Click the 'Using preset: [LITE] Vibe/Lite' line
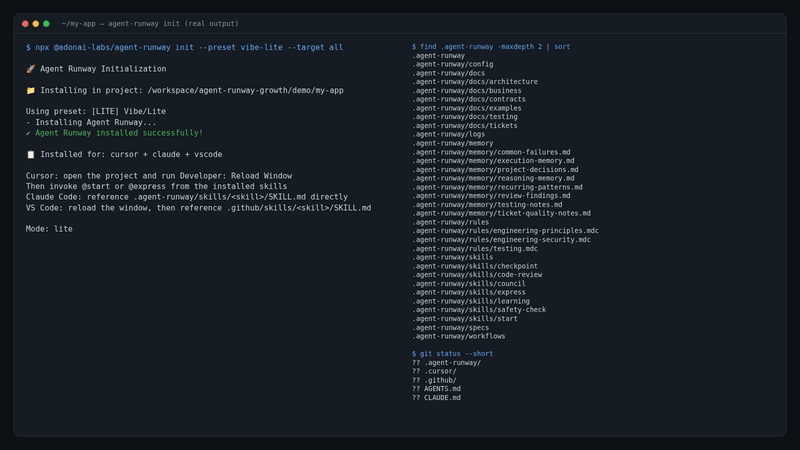 (x=96, y=111)
